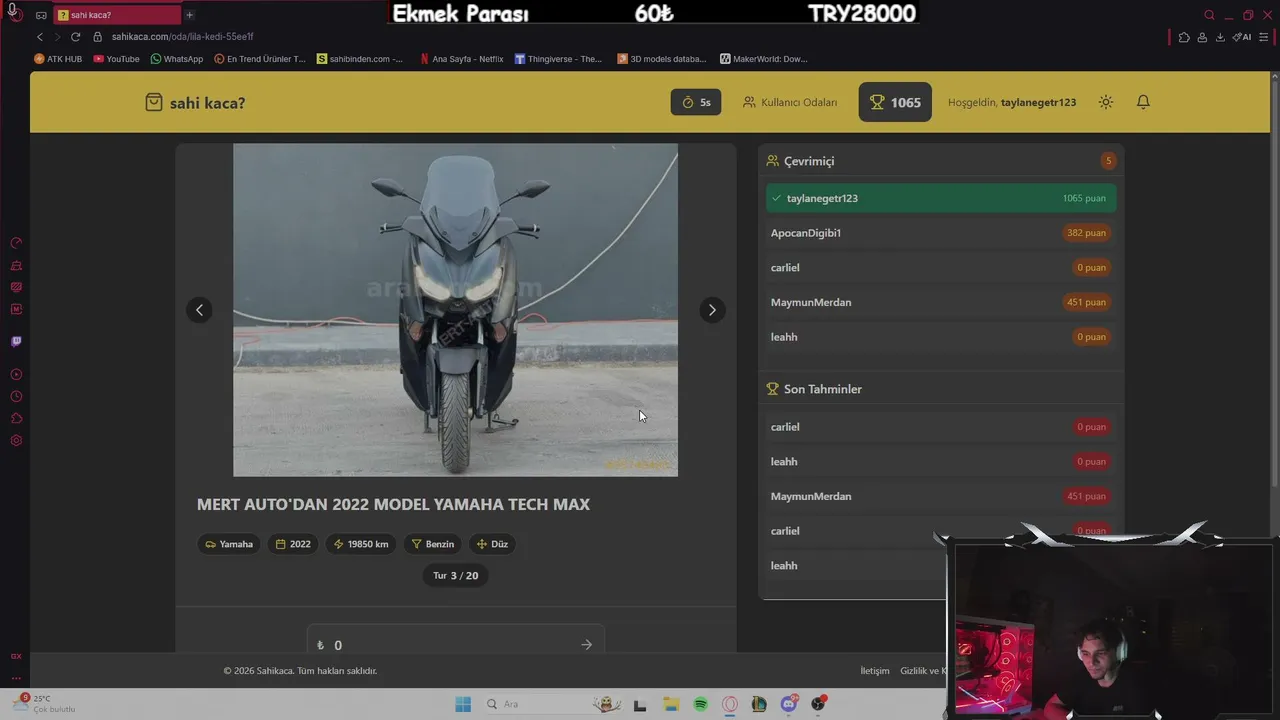Viewport: 1280px width, 720px height.
Task: Click the Benzin fuel tag
Action: pyautogui.click(x=433, y=544)
